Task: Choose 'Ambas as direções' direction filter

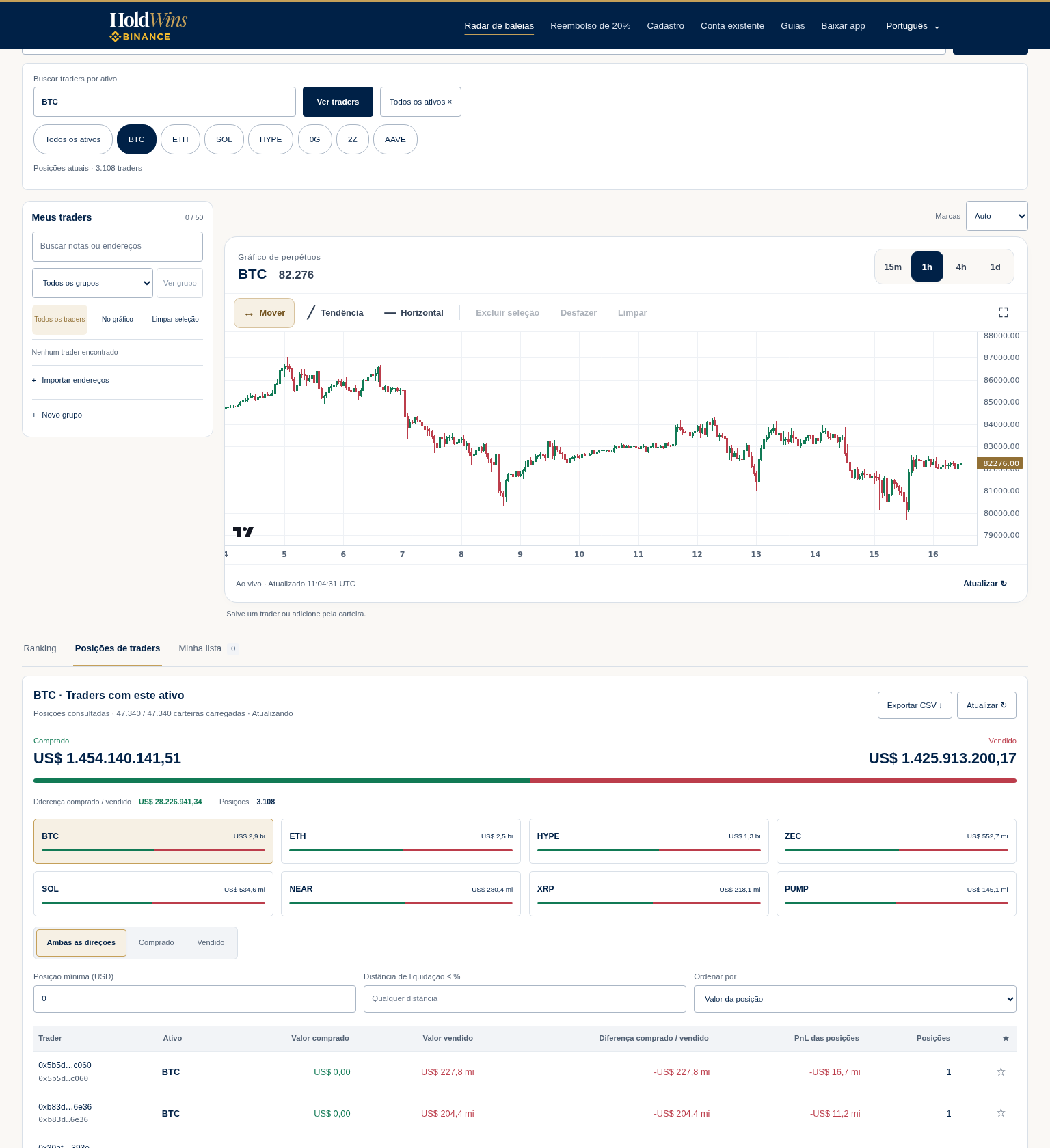Action: (x=81, y=943)
